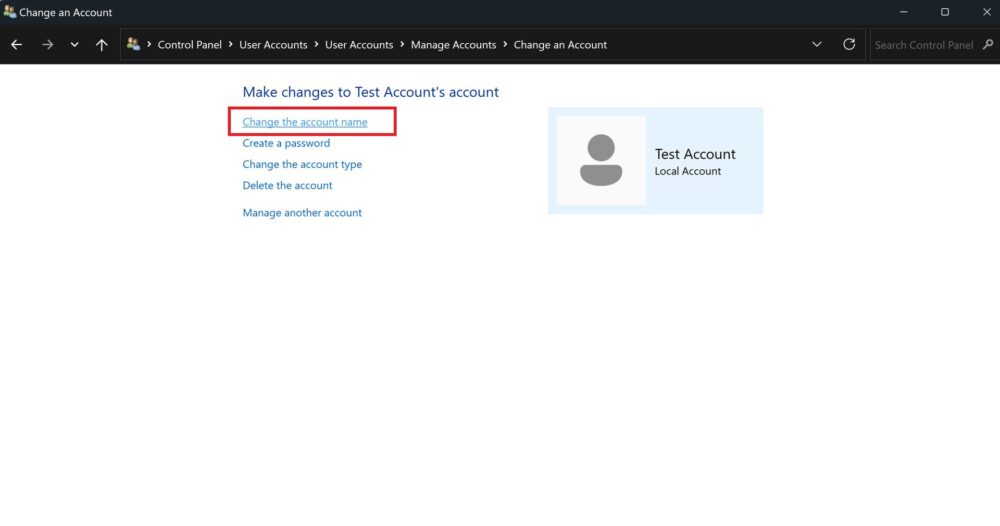Click the magnifier icon in search box

988,45
